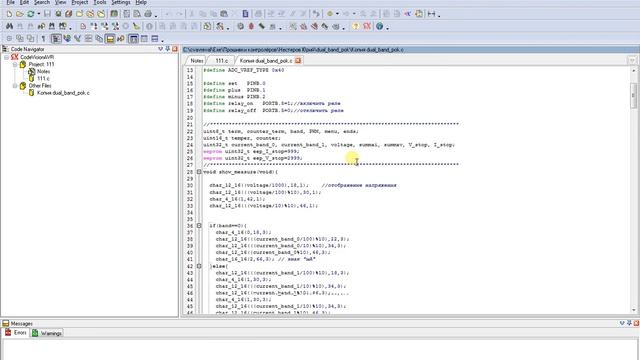Switch to the 111.c editor tab

222,60
